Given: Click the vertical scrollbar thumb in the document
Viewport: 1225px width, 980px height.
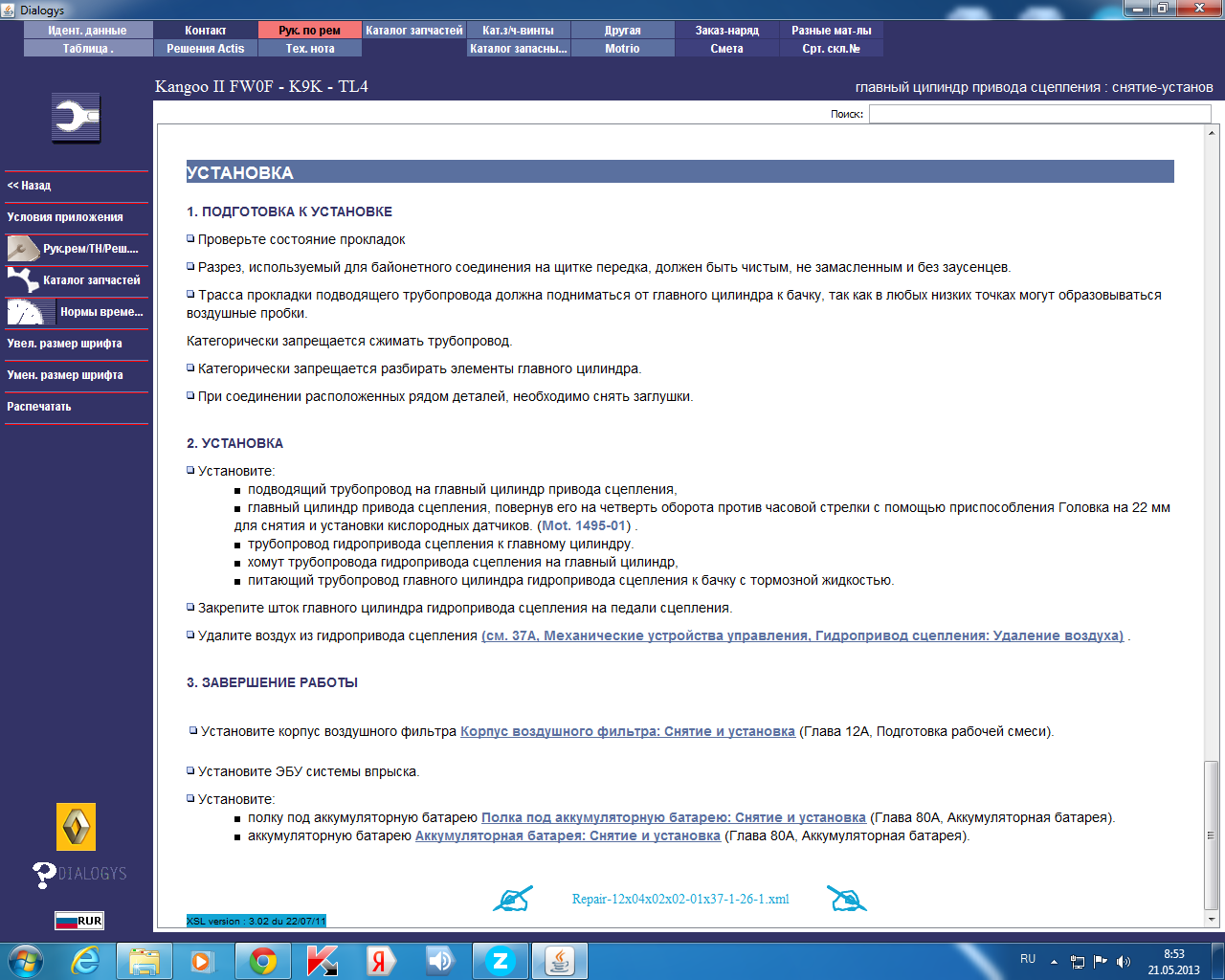Looking at the screenshot, I should (x=1212, y=835).
